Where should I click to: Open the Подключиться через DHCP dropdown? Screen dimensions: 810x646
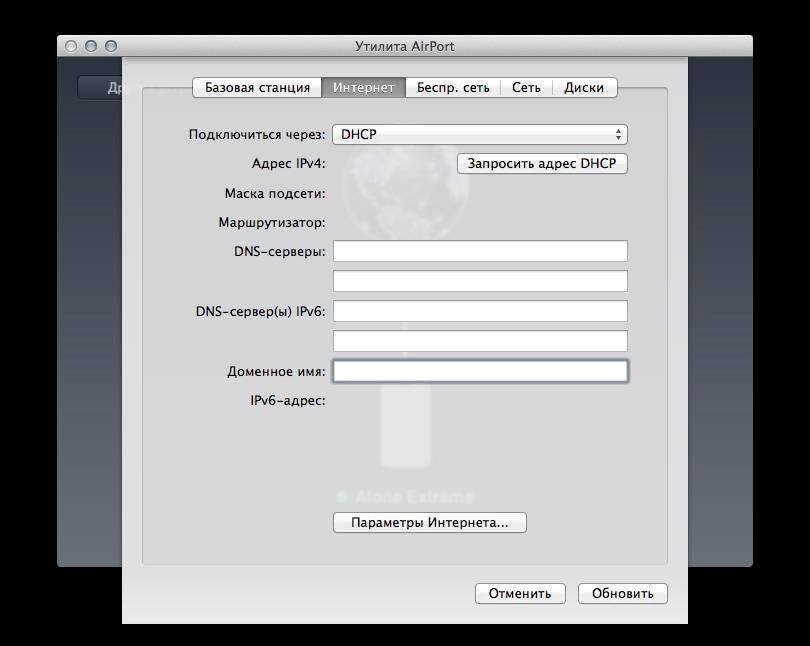[480, 134]
